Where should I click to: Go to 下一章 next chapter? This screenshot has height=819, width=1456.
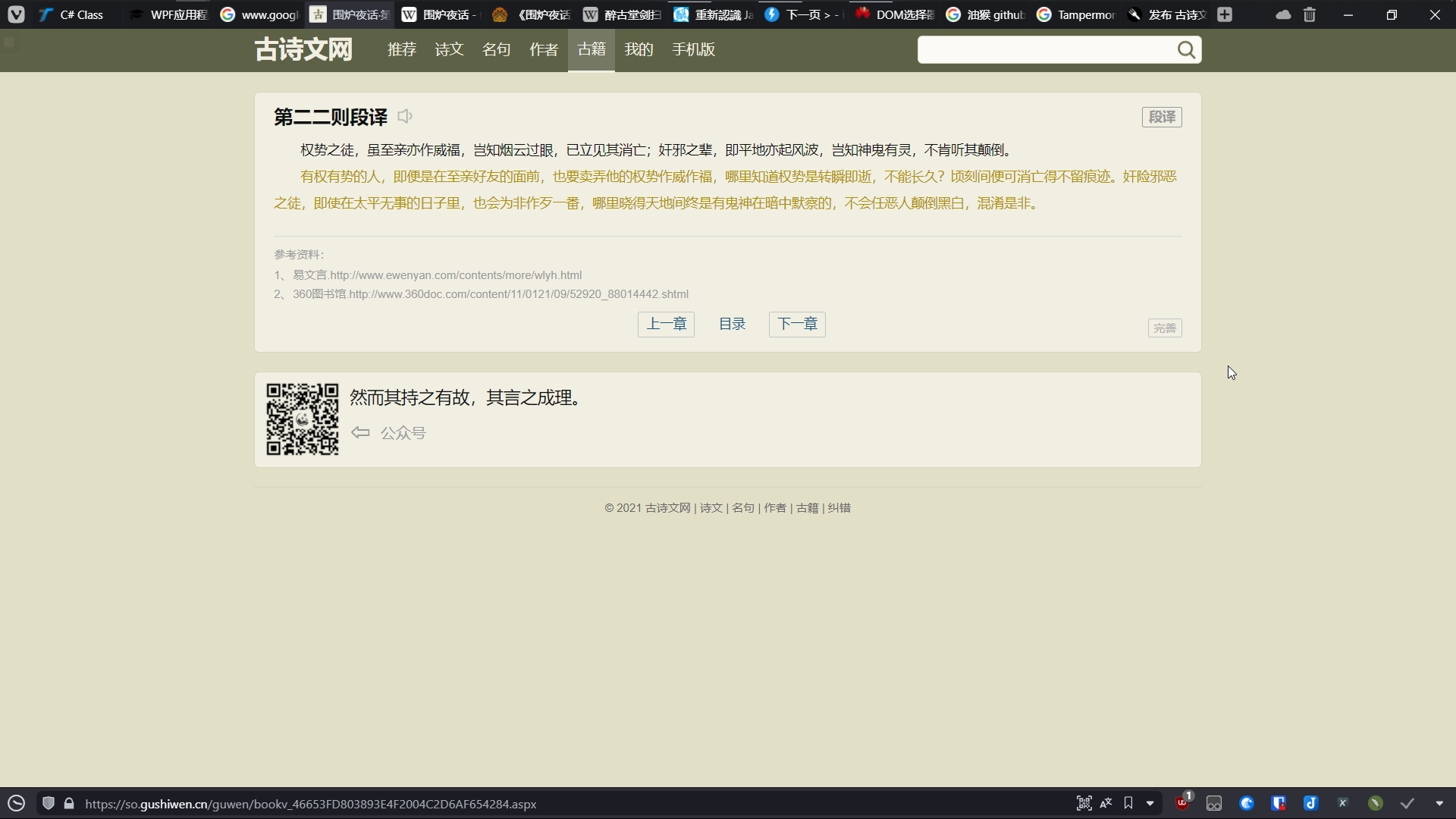[797, 324]
